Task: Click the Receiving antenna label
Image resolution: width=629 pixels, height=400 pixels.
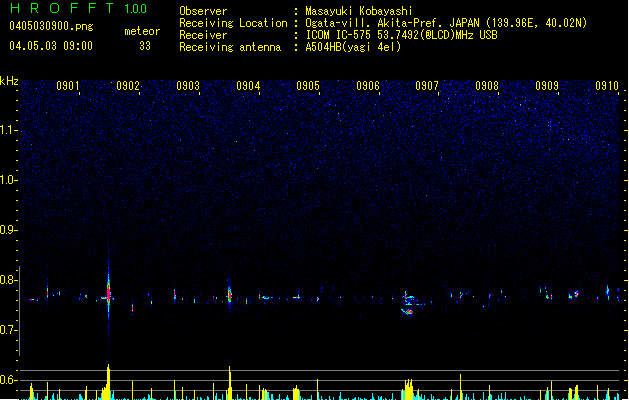Action: point(230,47)
